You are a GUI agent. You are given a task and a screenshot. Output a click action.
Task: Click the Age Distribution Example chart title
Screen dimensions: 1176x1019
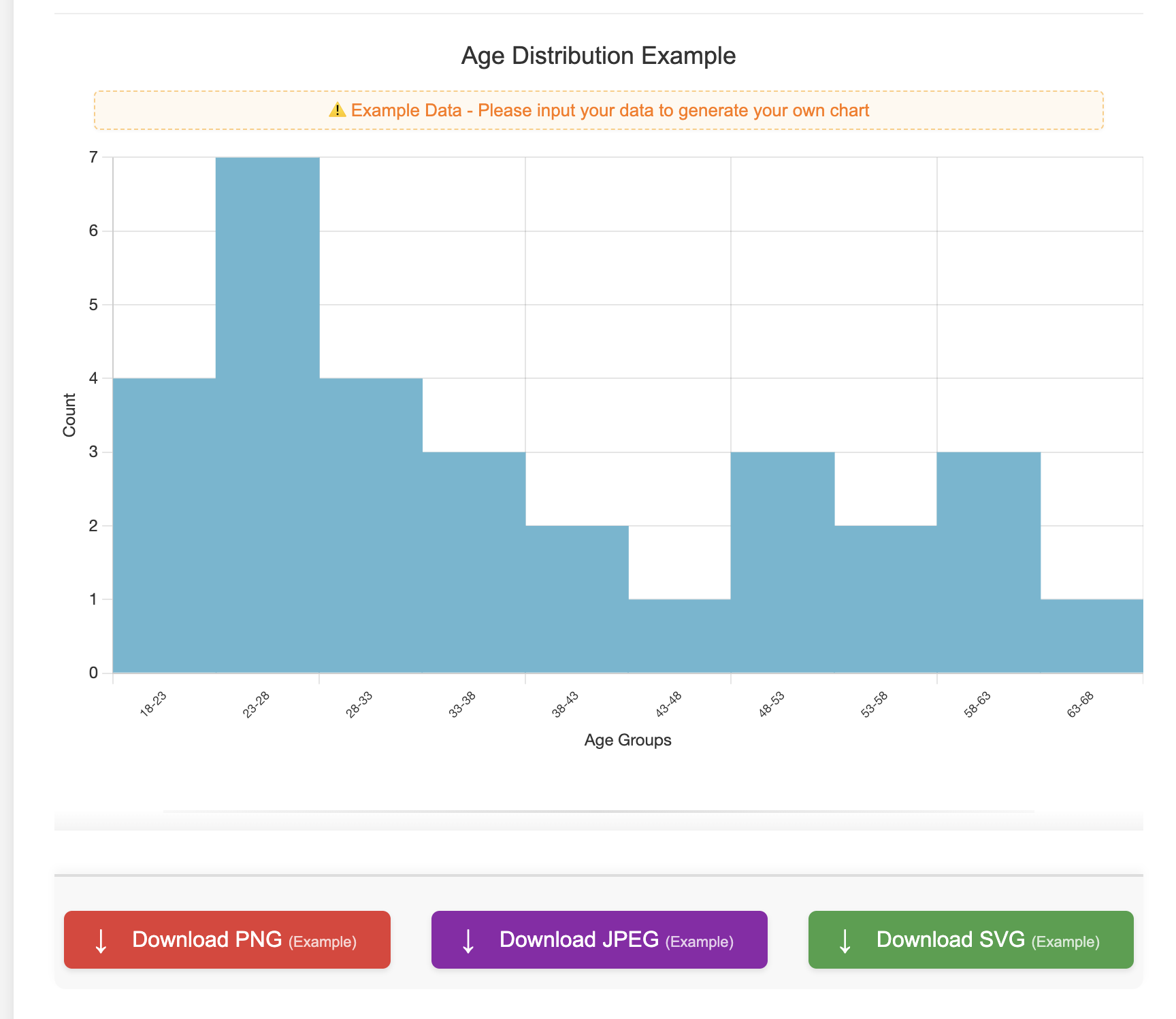pyautogui.click(x=598, y=56)
